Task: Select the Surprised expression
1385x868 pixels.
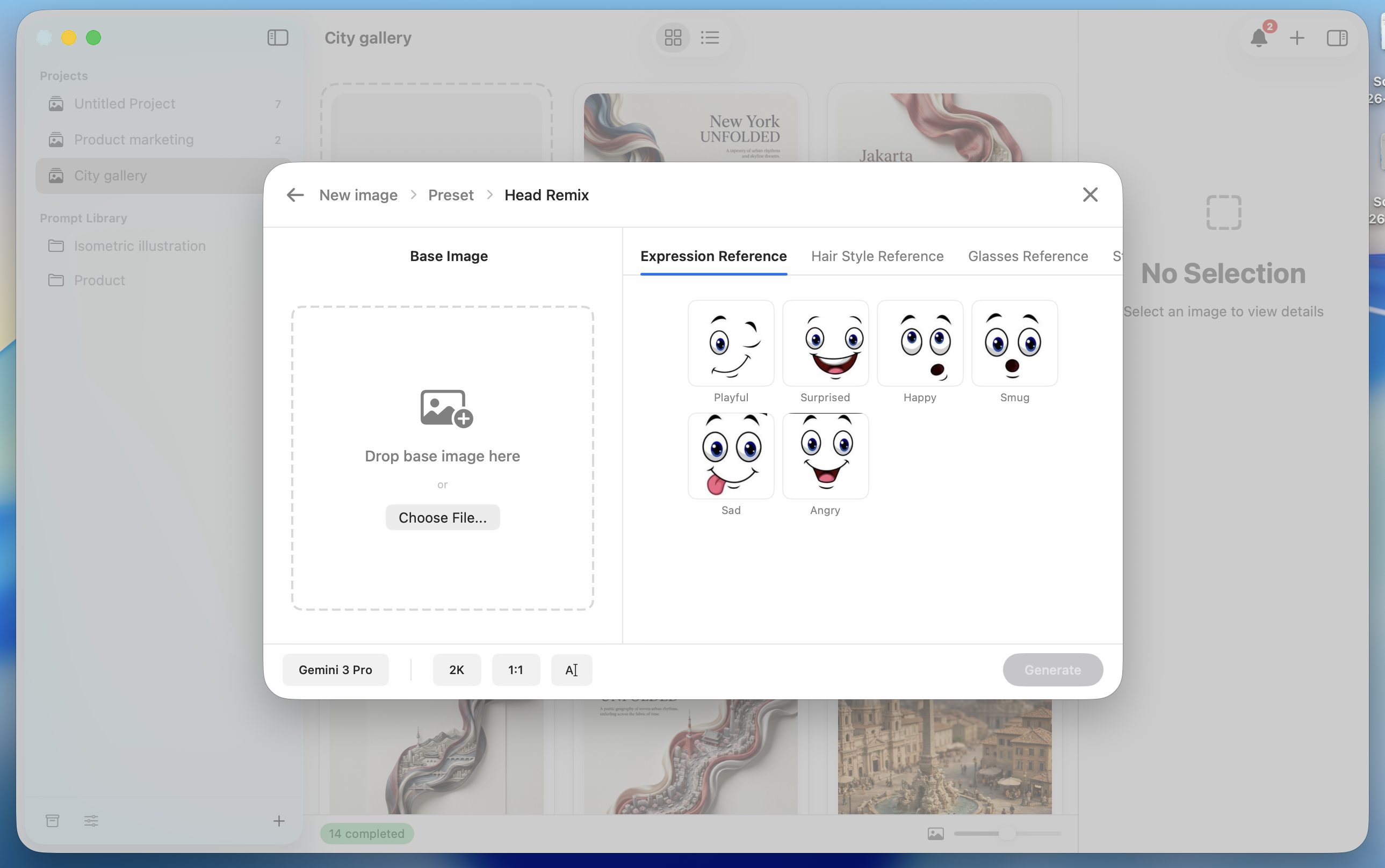Action: tap(825, 343)
